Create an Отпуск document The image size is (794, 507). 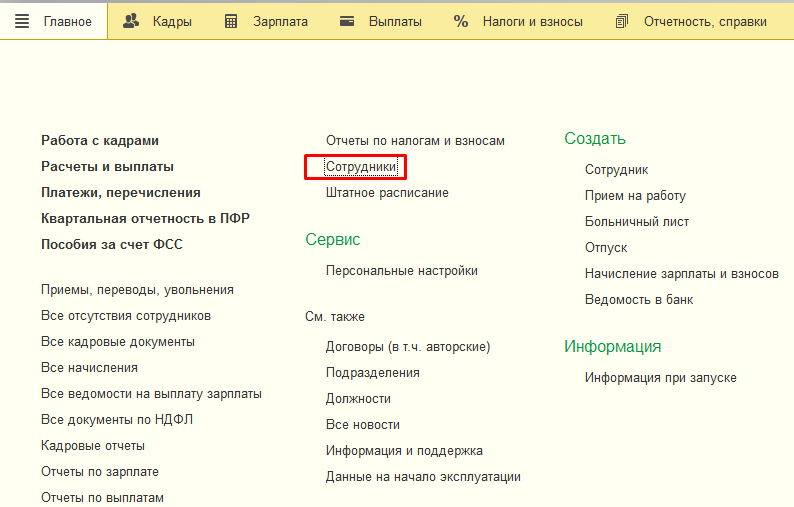click(x=606, y=248)
